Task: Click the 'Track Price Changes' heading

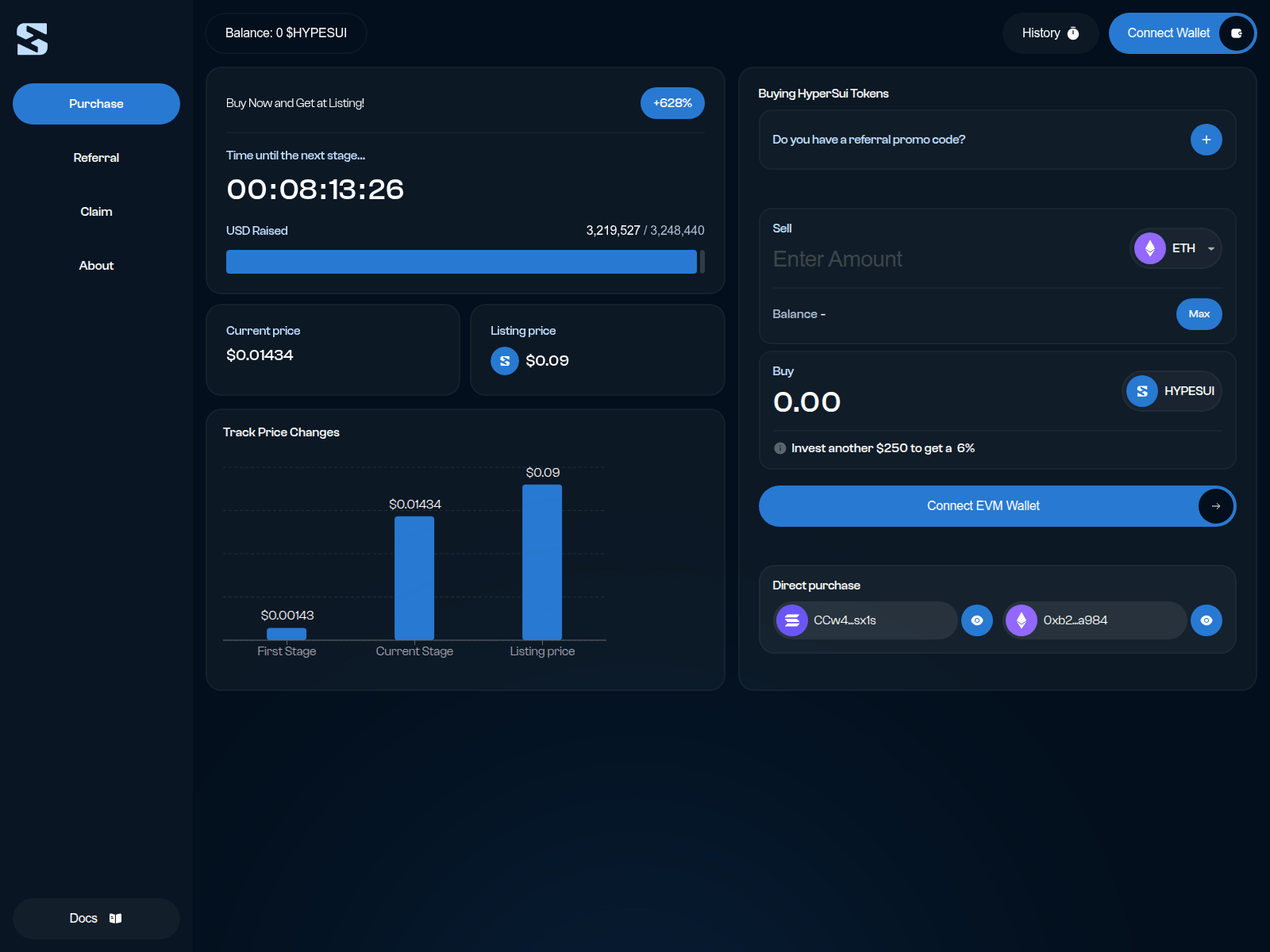Action: point(281,432)
